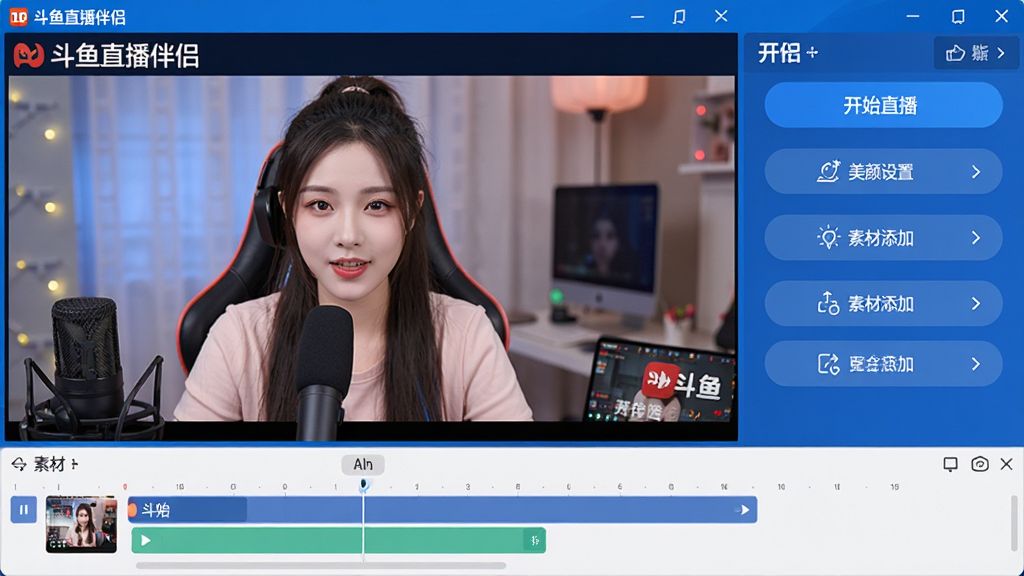The width and height of the screenshot is (1024, 576).
Task: Click the light bulb icon beside 素材添加
Action: (829, 237)
